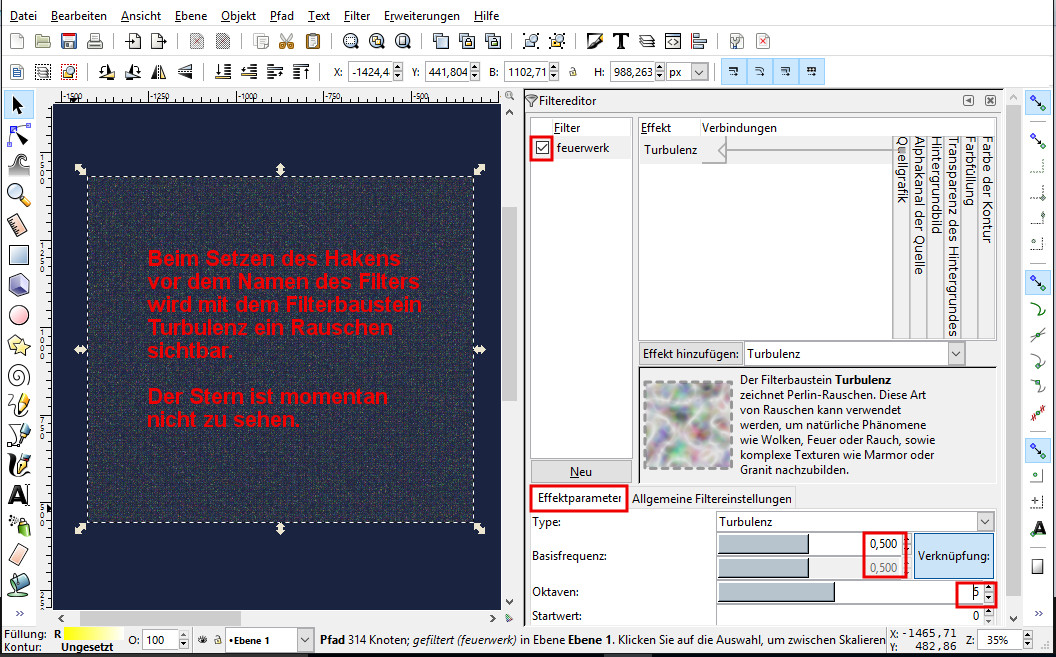
Task: Open Align and Distribute dialog icon
Action: pyautogui.click(x=699, y=41)
